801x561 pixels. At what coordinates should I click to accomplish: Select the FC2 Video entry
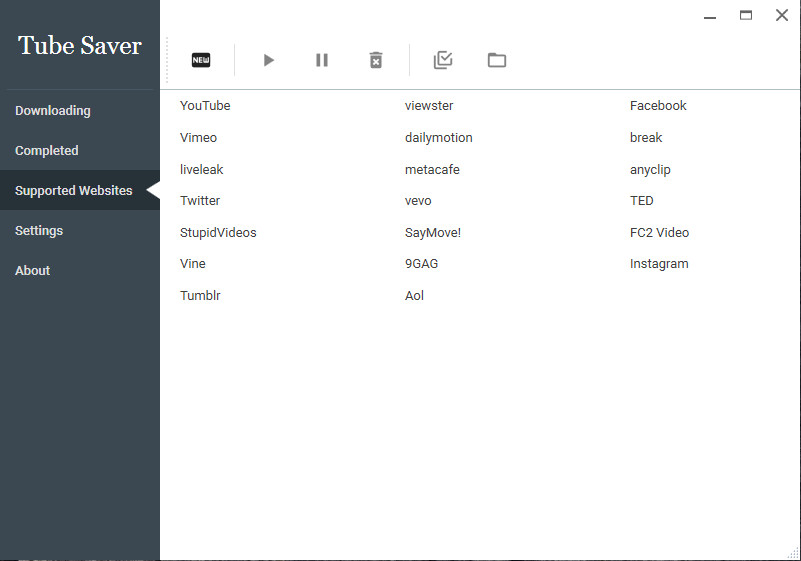[659, 232]
